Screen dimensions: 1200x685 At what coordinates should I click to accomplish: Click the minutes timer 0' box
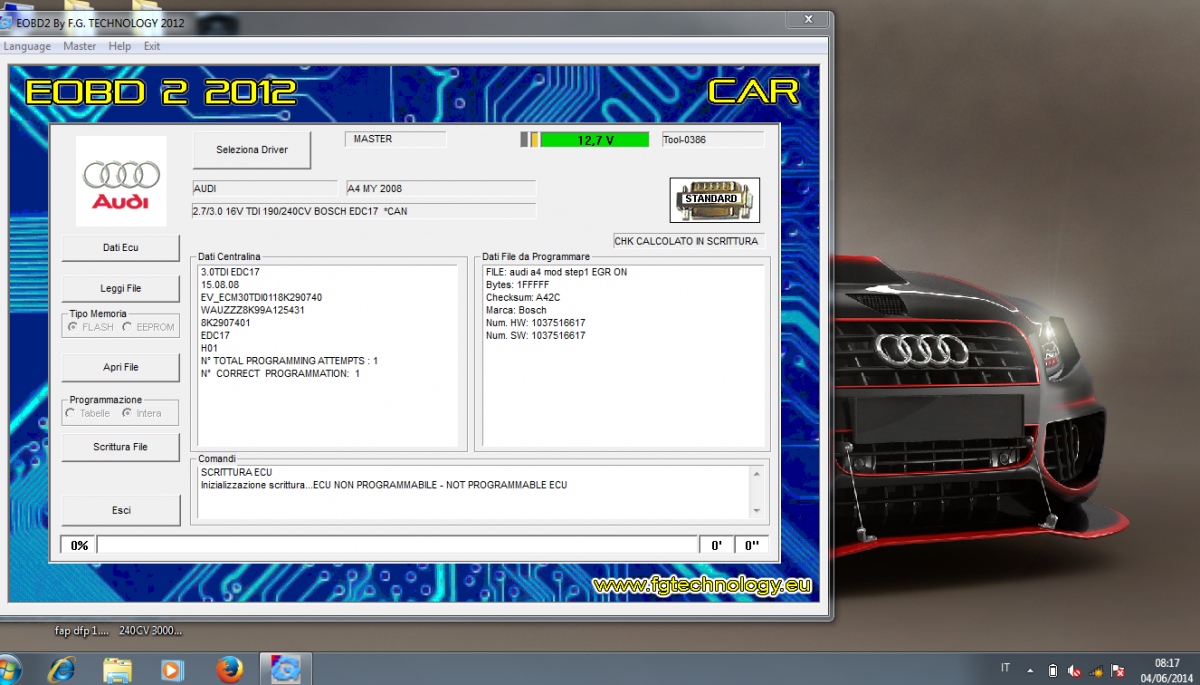tap(716, 545)
